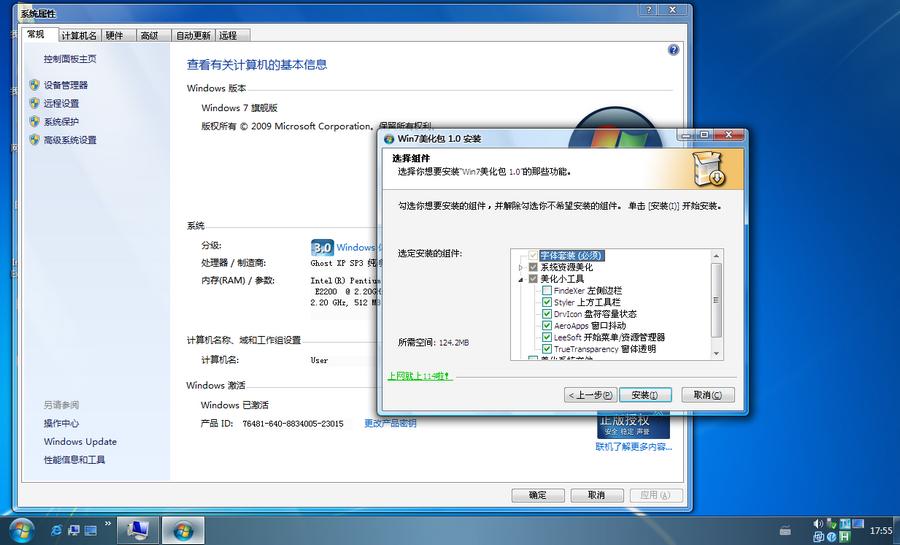Click the 3.0 experience index rating badge

click(x=322, y=247)
